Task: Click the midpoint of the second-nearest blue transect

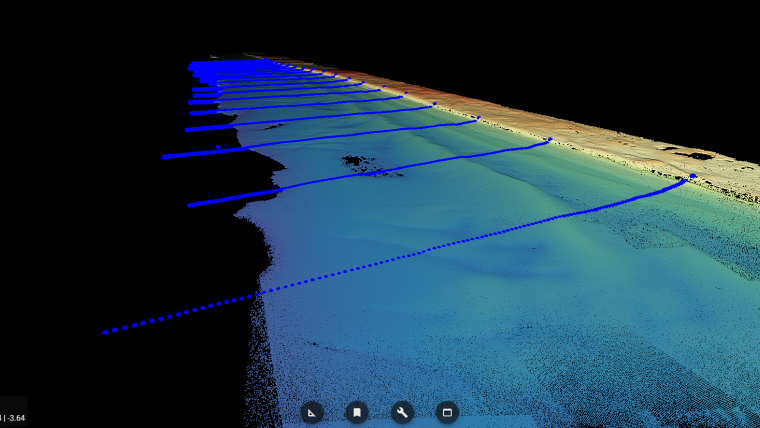Action: click(x=370, y=173)
